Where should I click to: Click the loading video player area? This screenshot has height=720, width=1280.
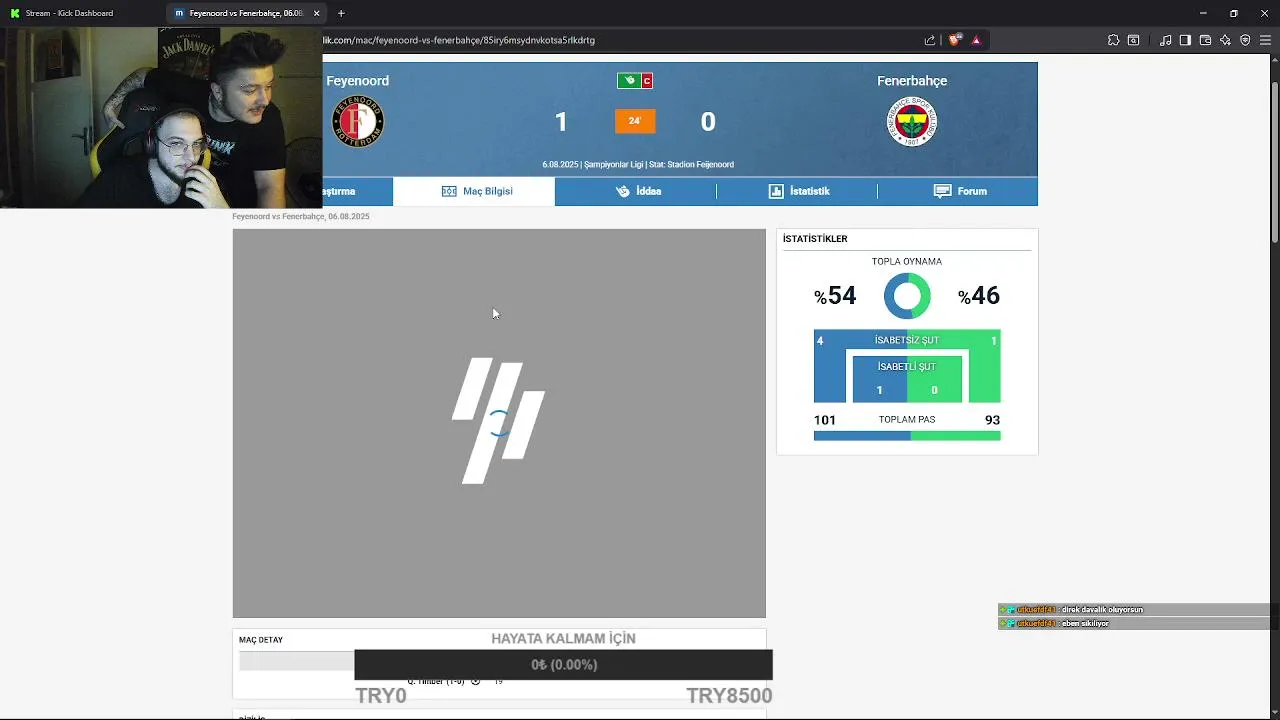click(499, 423)
